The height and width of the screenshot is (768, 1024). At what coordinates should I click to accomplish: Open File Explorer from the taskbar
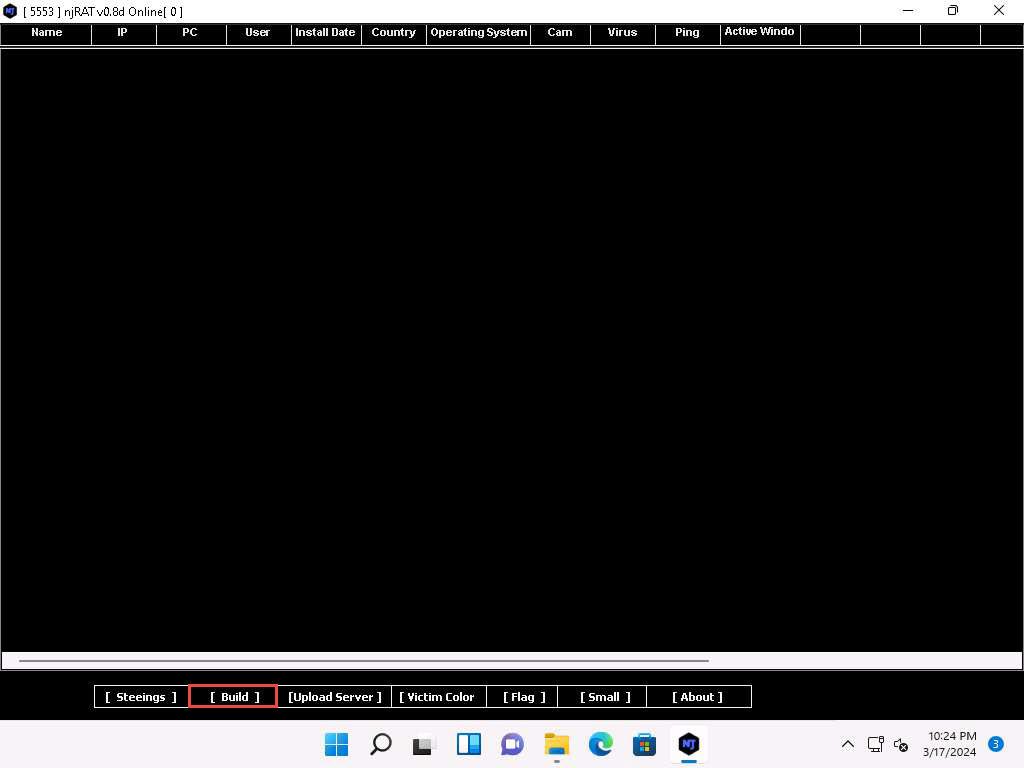point(557,744)
